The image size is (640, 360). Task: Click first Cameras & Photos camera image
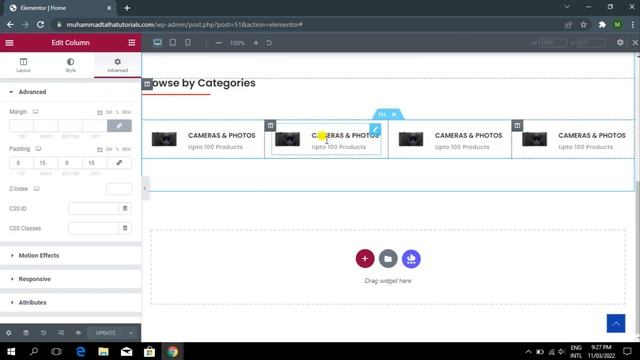(x=164, y=139)
